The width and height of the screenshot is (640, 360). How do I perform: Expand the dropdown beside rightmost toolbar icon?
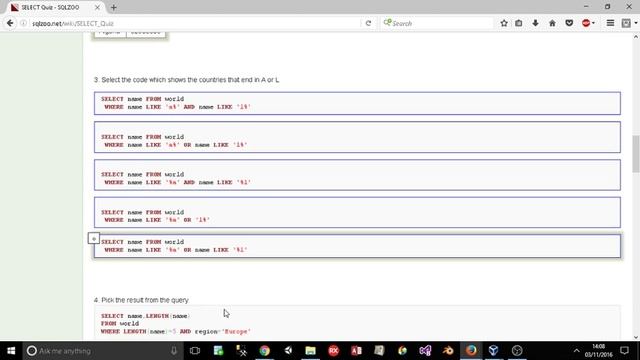(636, 23)
